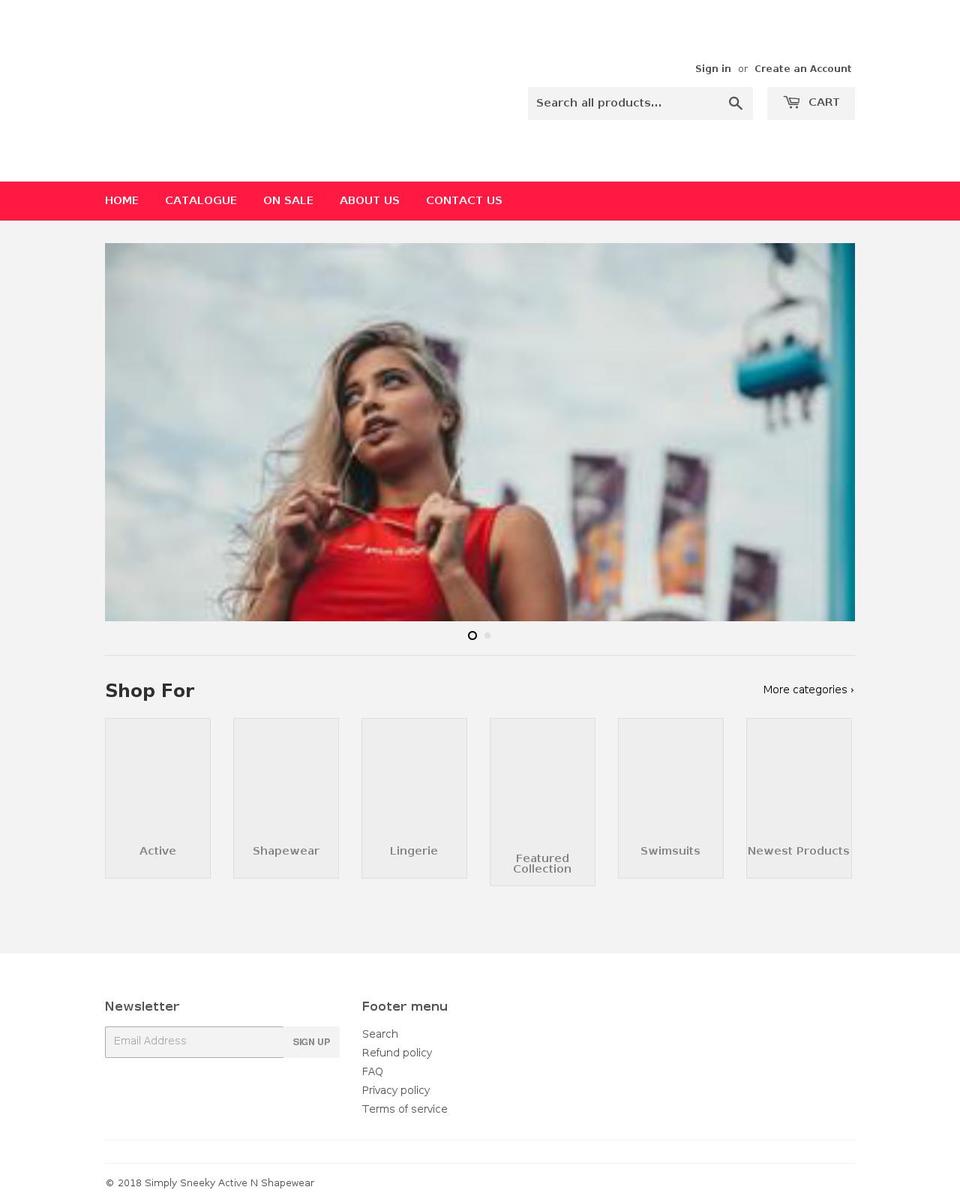
Task: Open the On Sale menu item
Action: point(288,201)
